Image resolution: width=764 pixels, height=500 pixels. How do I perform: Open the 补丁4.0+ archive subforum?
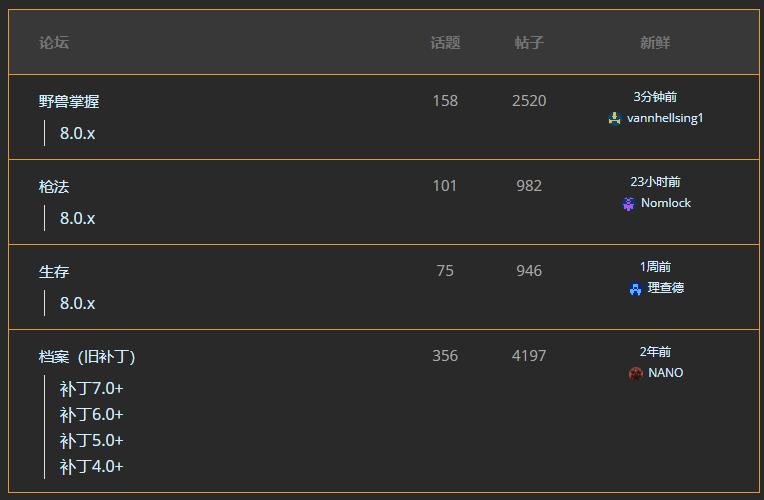coord(91,466)
